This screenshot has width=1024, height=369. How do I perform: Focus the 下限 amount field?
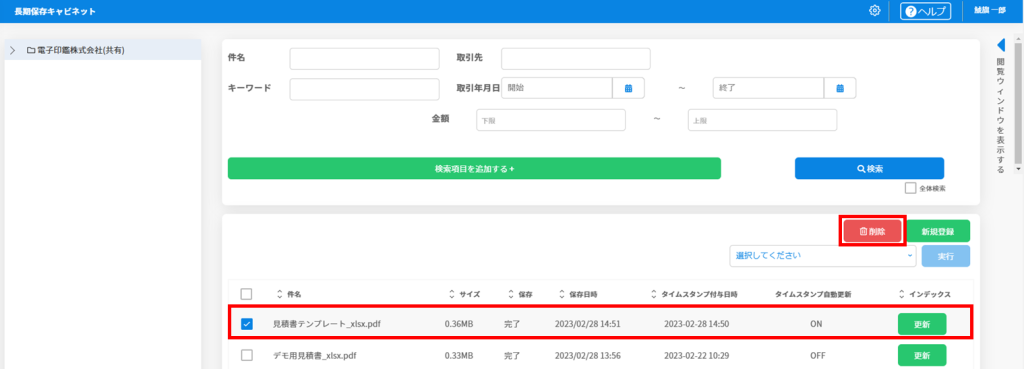pyautogui.click(x=551, y=120)
